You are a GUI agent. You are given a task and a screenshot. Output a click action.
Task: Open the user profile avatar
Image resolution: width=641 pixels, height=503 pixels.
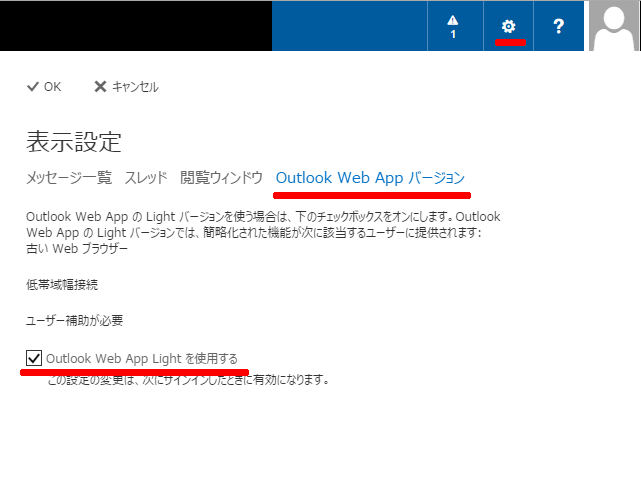(614, 25)
